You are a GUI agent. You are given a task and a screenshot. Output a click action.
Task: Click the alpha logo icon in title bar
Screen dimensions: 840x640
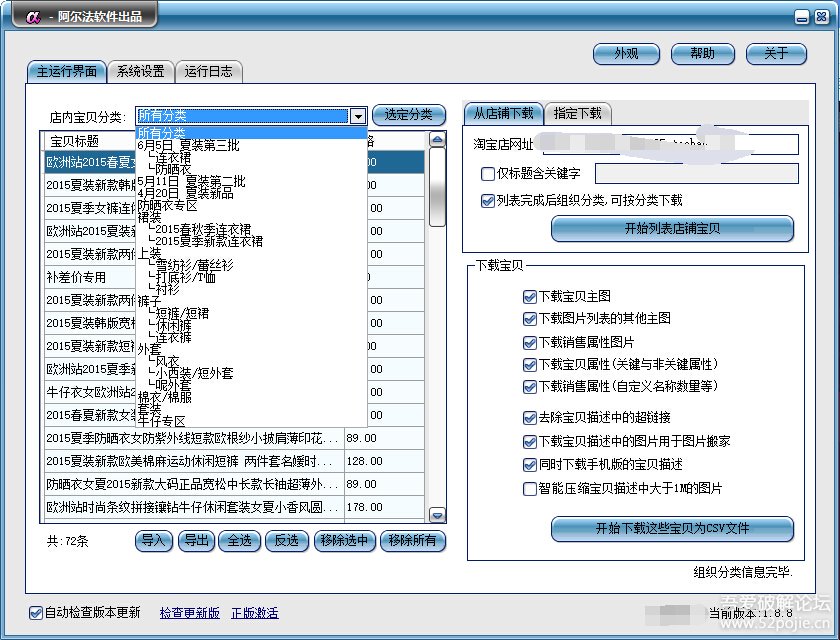[33, 17]
